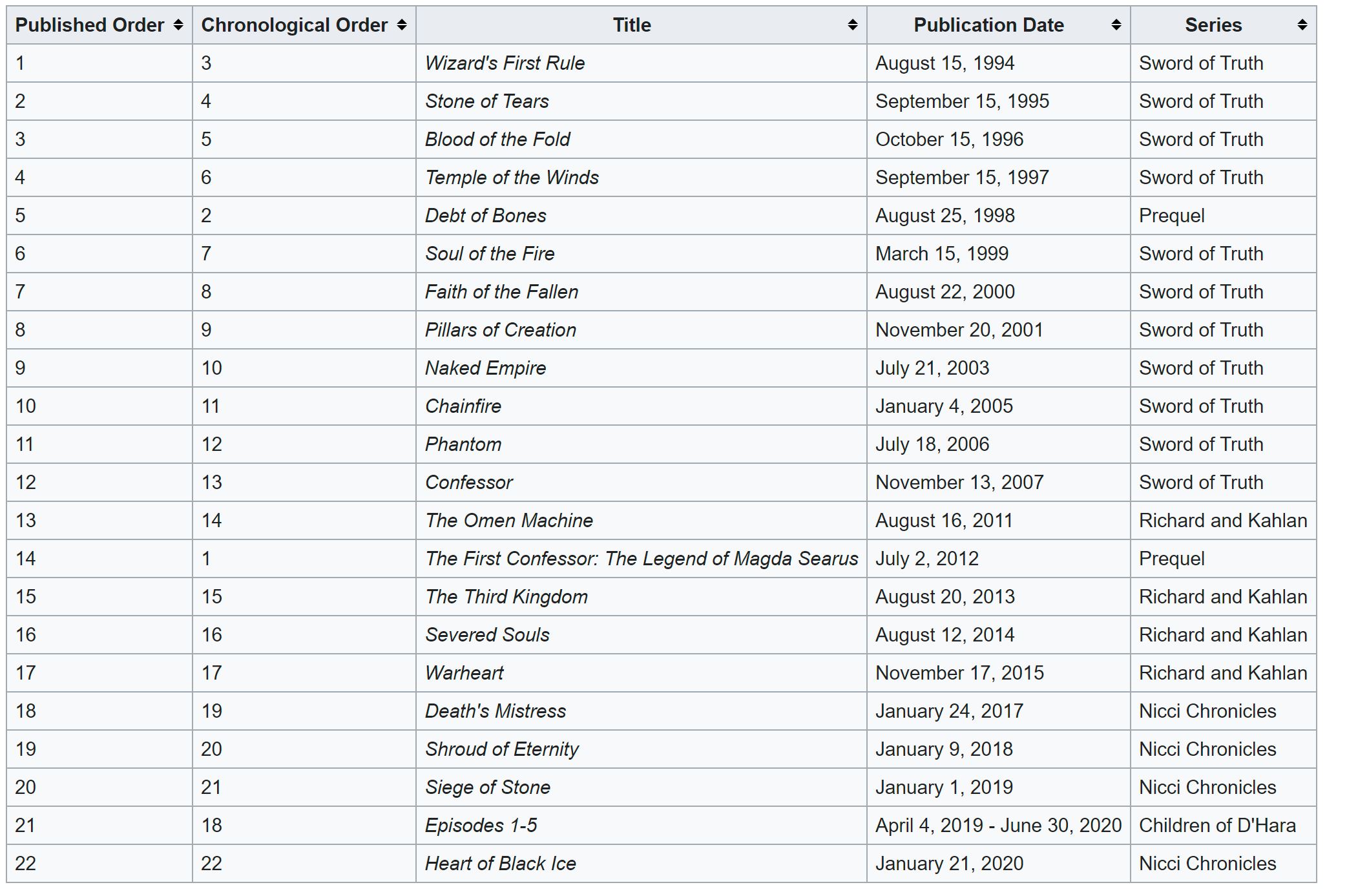Click the Published Order header text

pyautogui.click(x=90, y=25)
